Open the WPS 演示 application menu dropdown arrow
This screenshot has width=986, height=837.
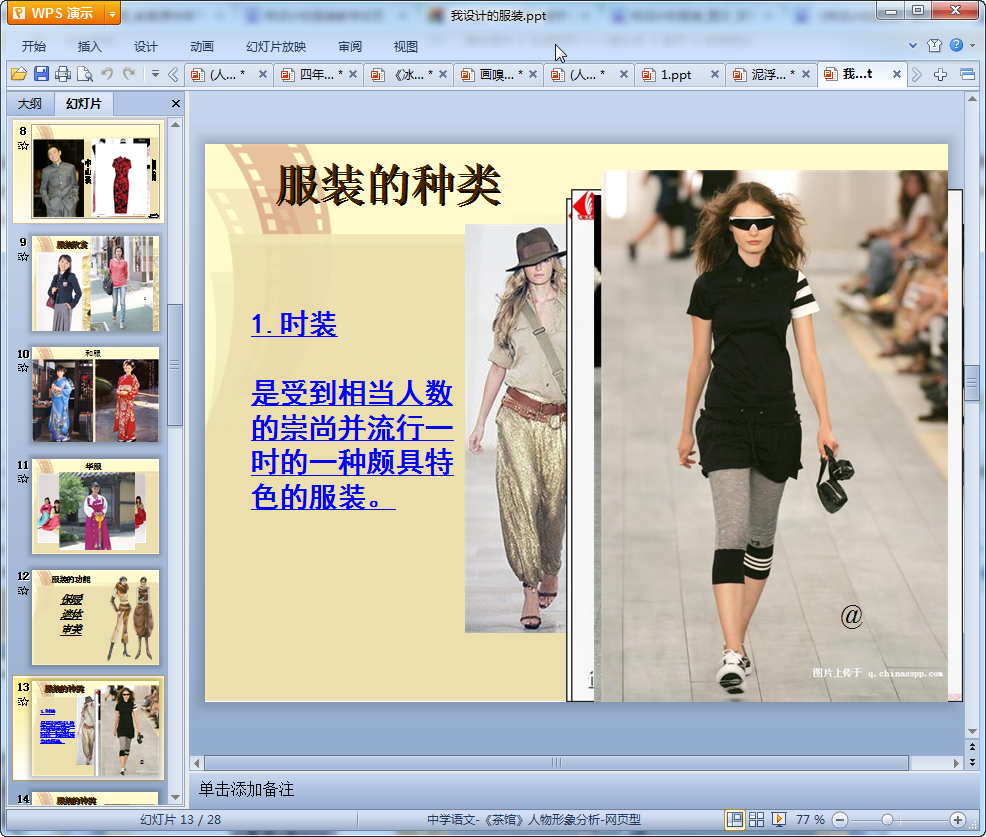click(x=112, y=13)
